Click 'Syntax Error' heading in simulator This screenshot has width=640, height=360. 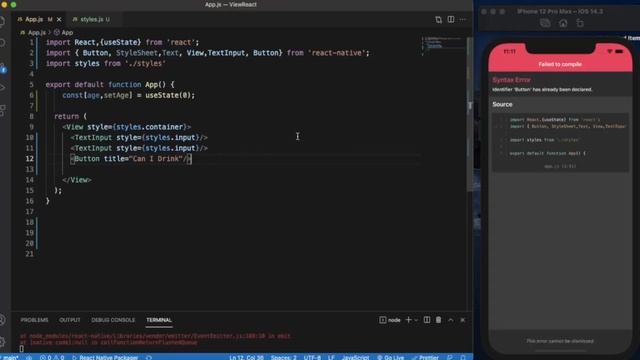(511, 80)
